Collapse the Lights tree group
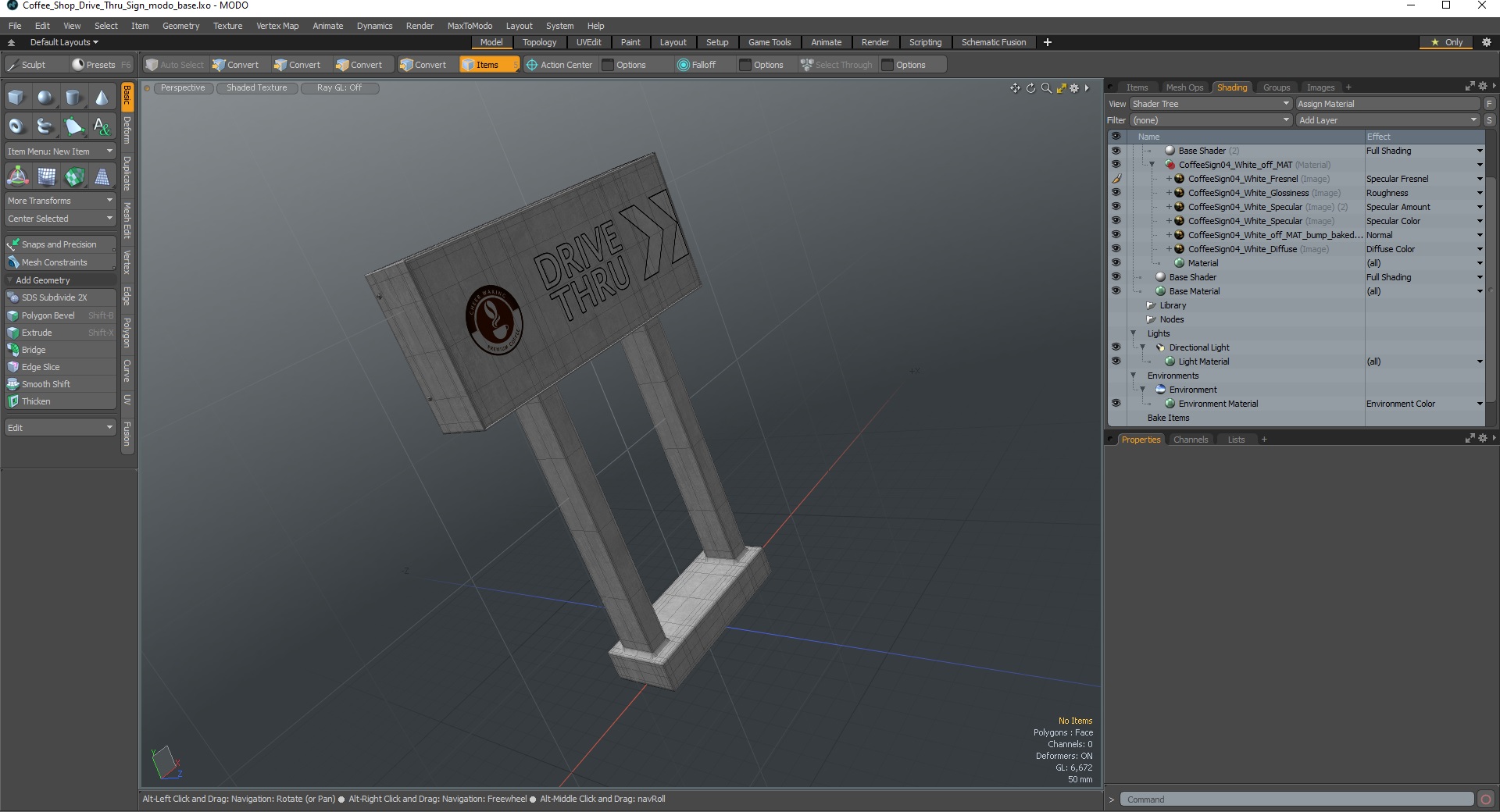1500x812 pixels. click(x=1134, y=333)
